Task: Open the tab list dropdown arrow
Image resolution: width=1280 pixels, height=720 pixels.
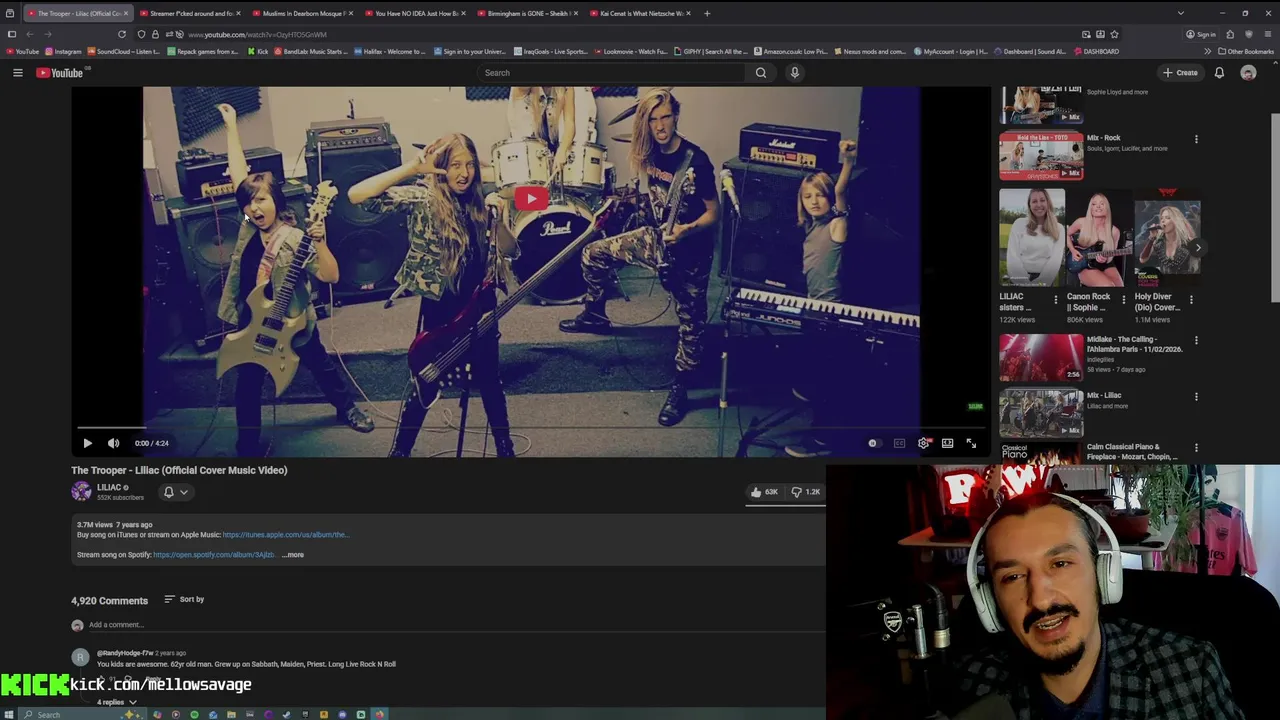Action: pos(1180,13)
